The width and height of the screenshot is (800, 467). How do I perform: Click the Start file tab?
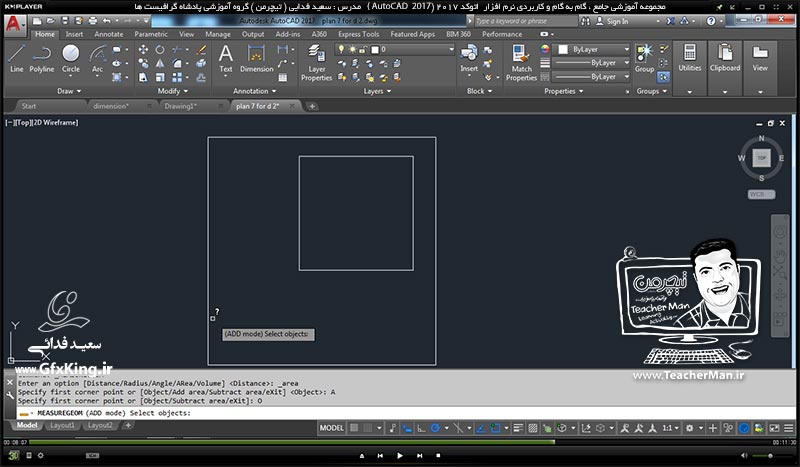29,106
